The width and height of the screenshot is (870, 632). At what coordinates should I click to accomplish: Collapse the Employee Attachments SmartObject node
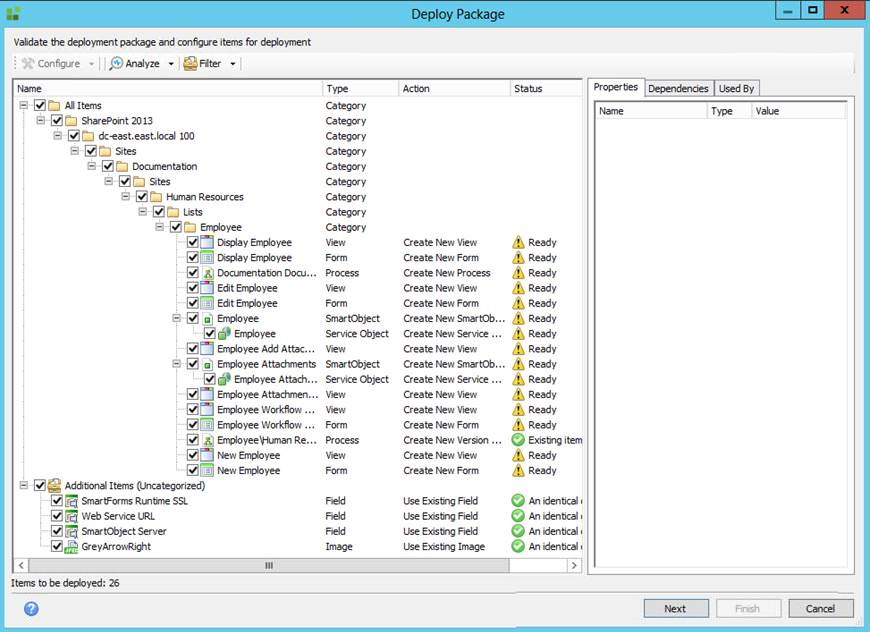[176, 365]
